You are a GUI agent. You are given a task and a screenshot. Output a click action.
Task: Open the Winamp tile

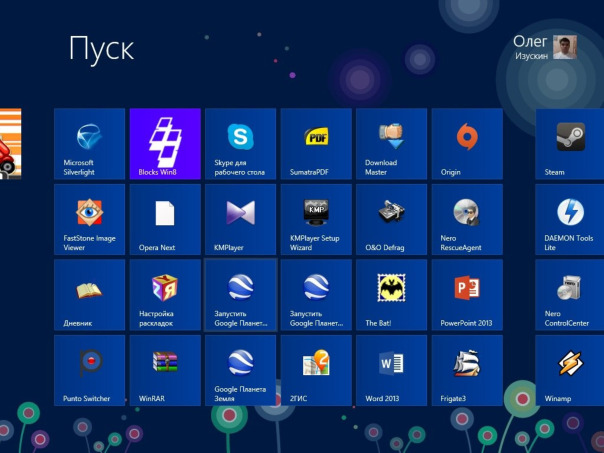pyautogui.click(x=570, y=370)
